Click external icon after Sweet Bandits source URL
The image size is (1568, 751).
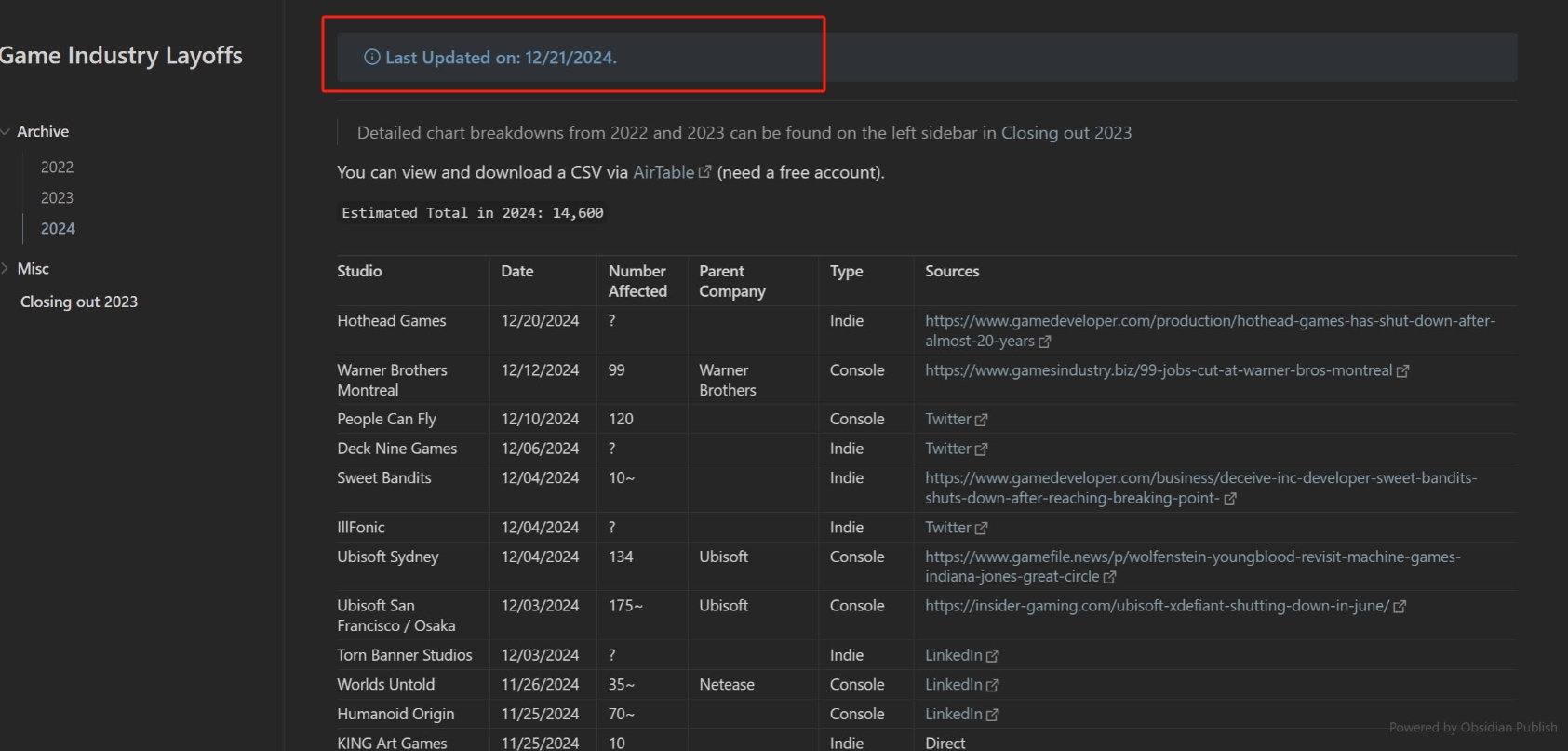[x=1230, y=499]
